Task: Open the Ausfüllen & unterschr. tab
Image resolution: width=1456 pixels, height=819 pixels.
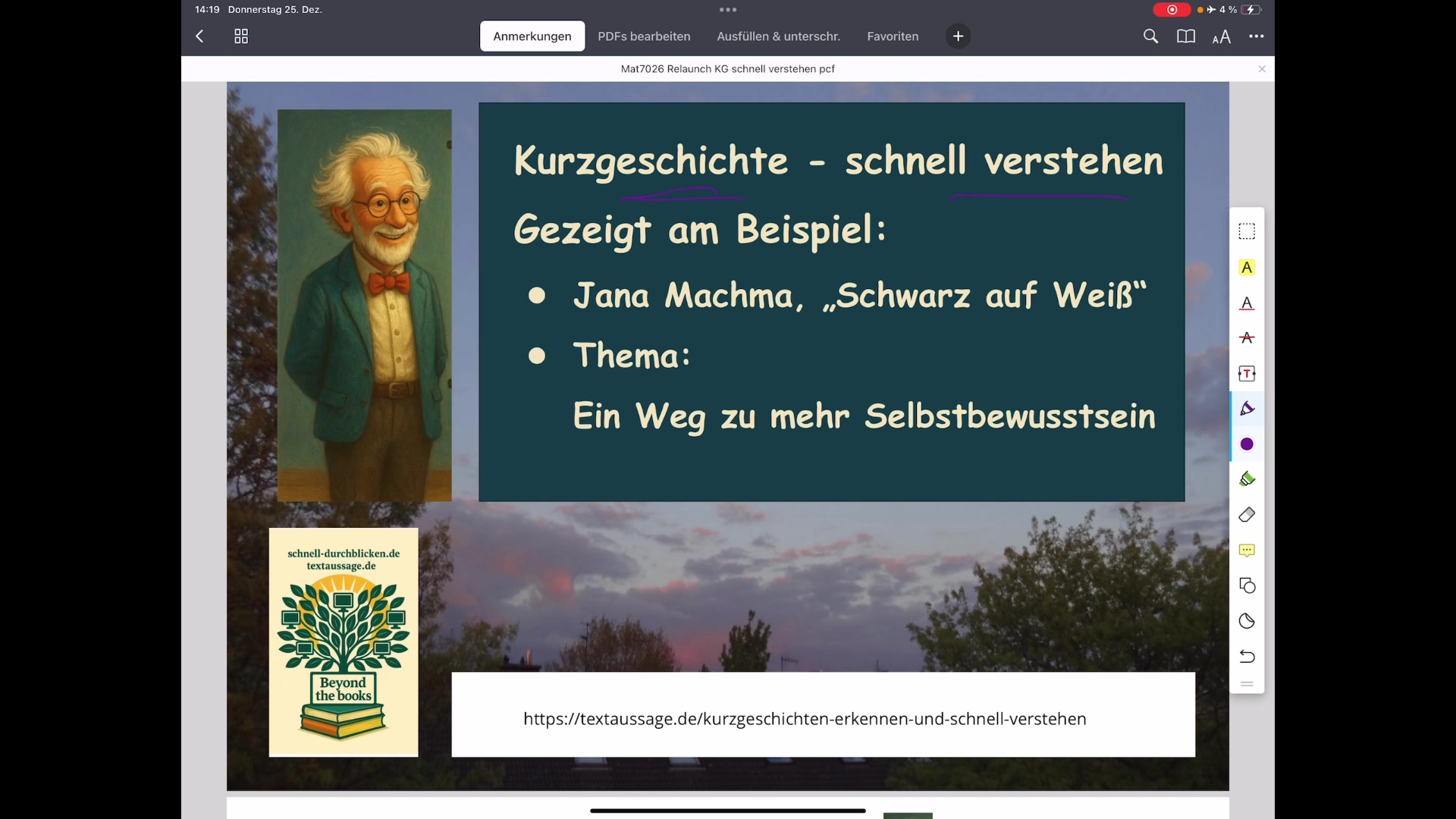Action: click(778, 36)
